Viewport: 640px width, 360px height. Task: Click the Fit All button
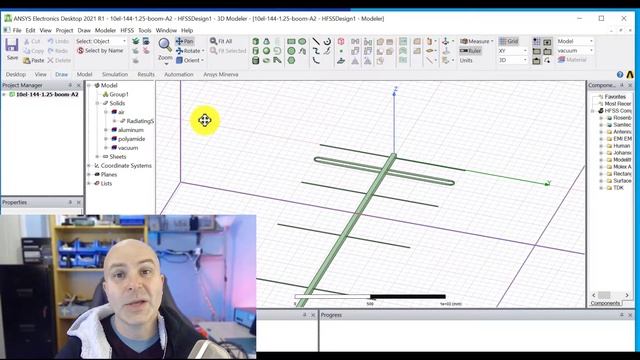pos(221,41)
